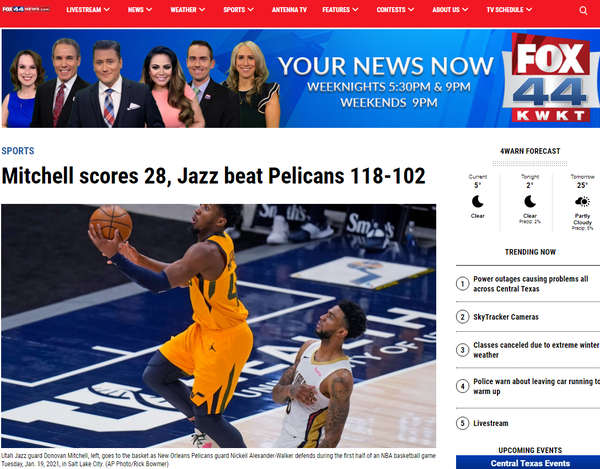Click the number 5 trending circle
This screenshot has width=600, height=469.
coord(462,423)
